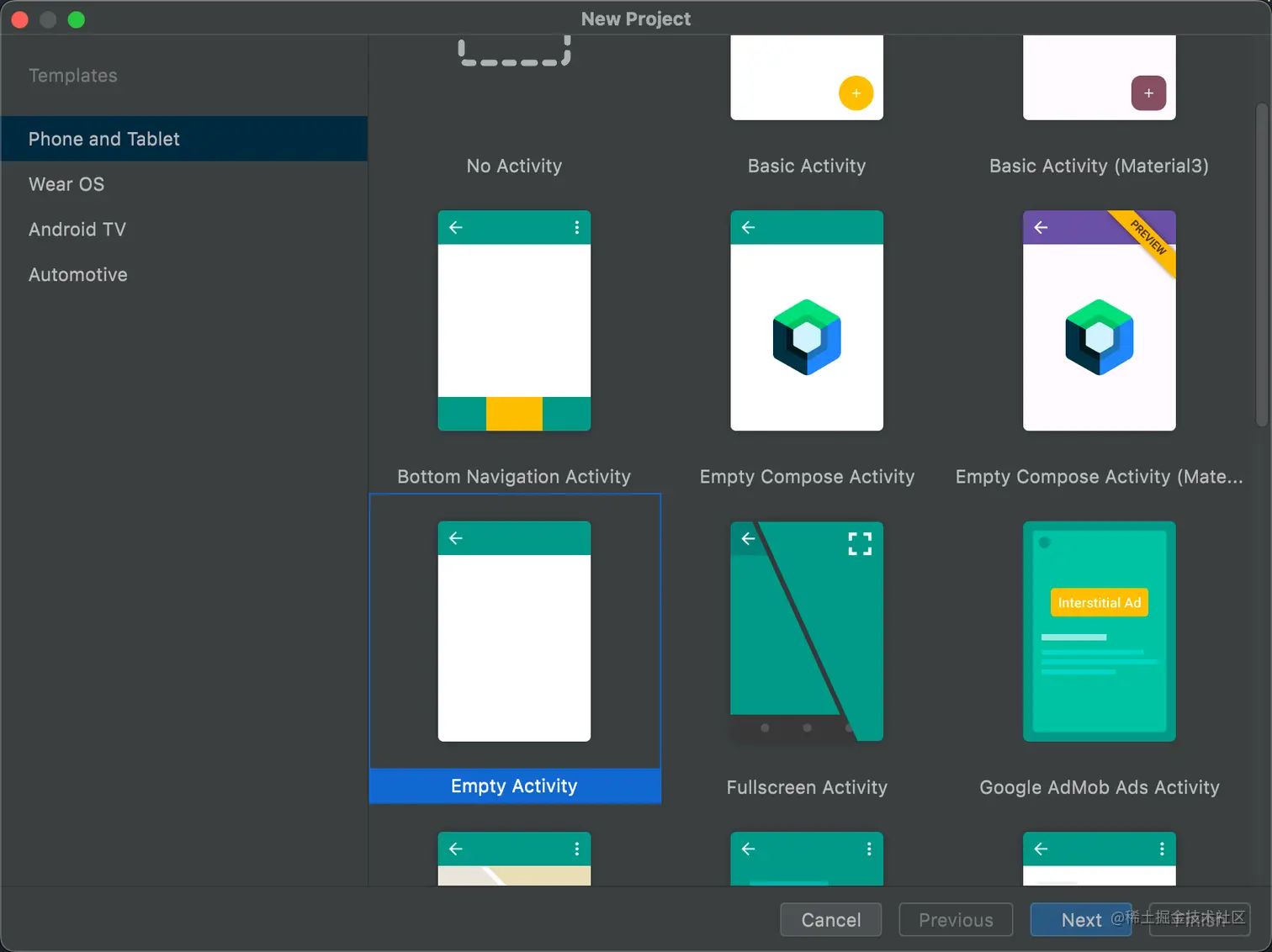Click overflow dots in bottom-right template preview

1162,849
